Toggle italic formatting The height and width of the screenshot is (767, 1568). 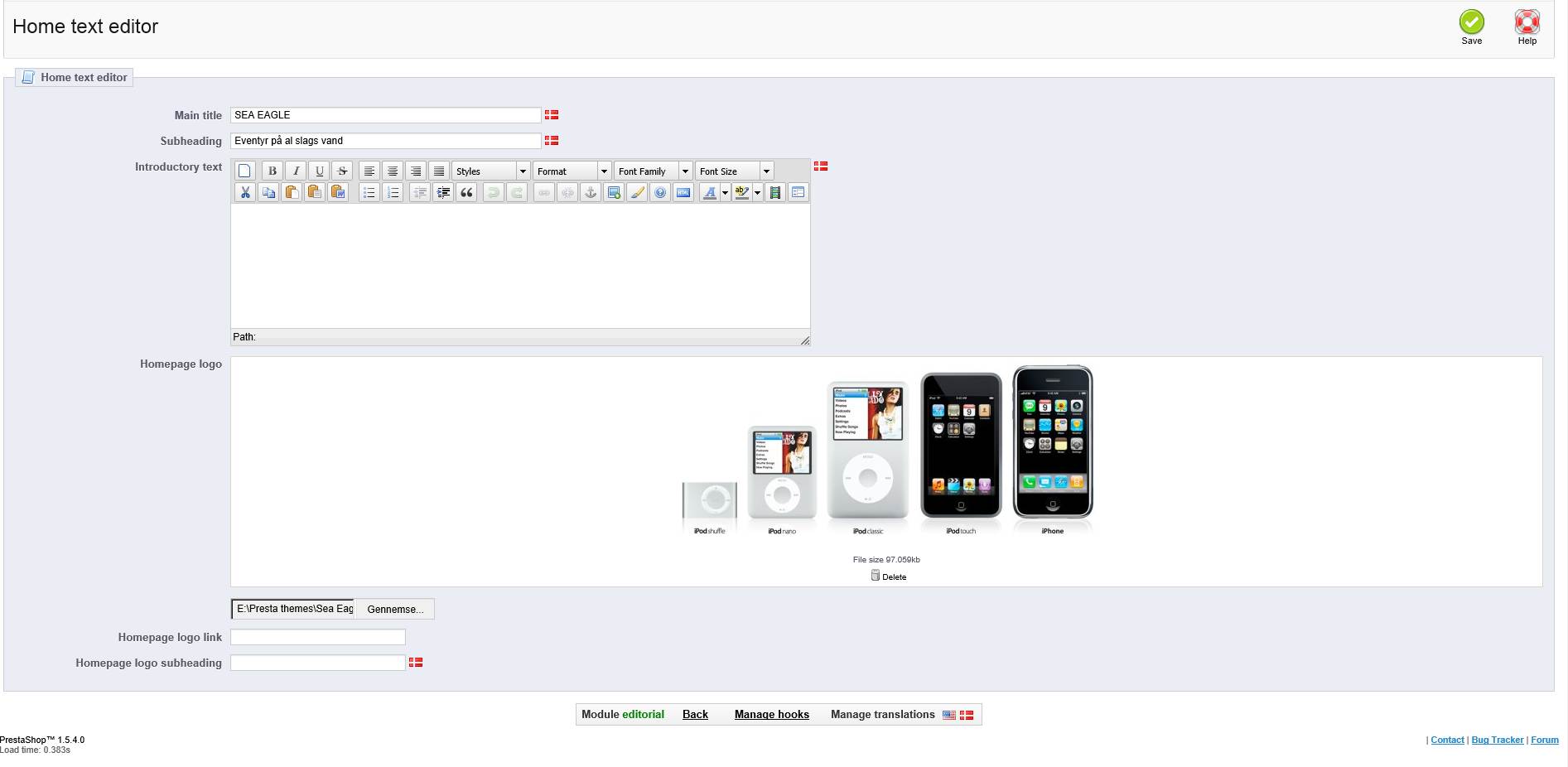296,171
